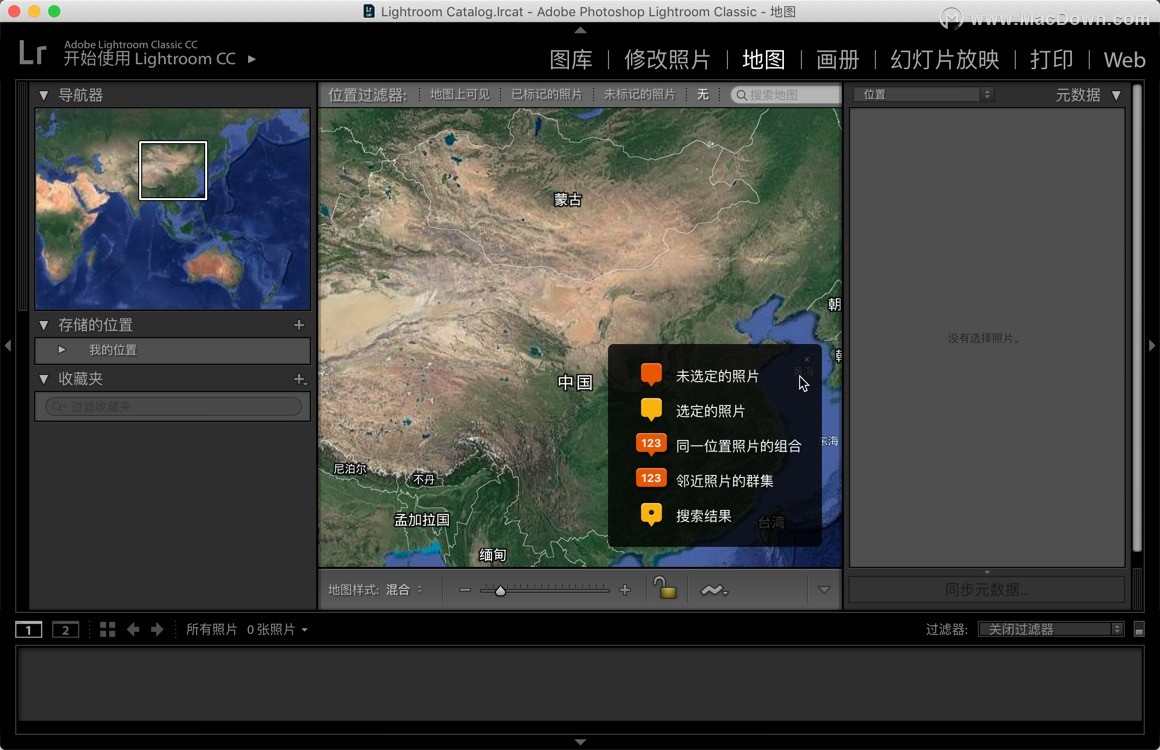
Task: Click the 未选定的照片 orange marker icon
Action: click(x=651, y=374)
